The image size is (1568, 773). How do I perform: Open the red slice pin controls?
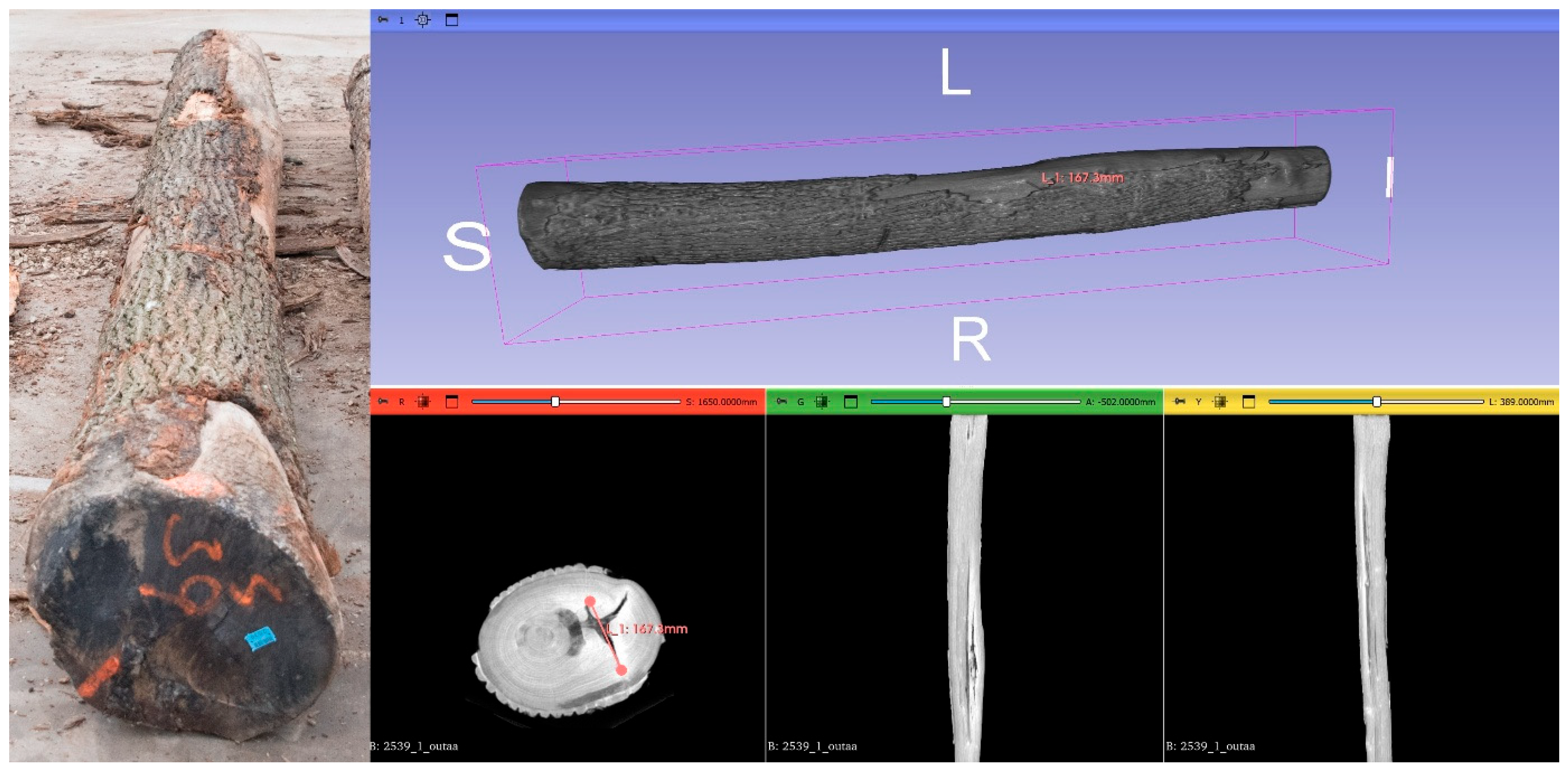(x=383, y=402)
